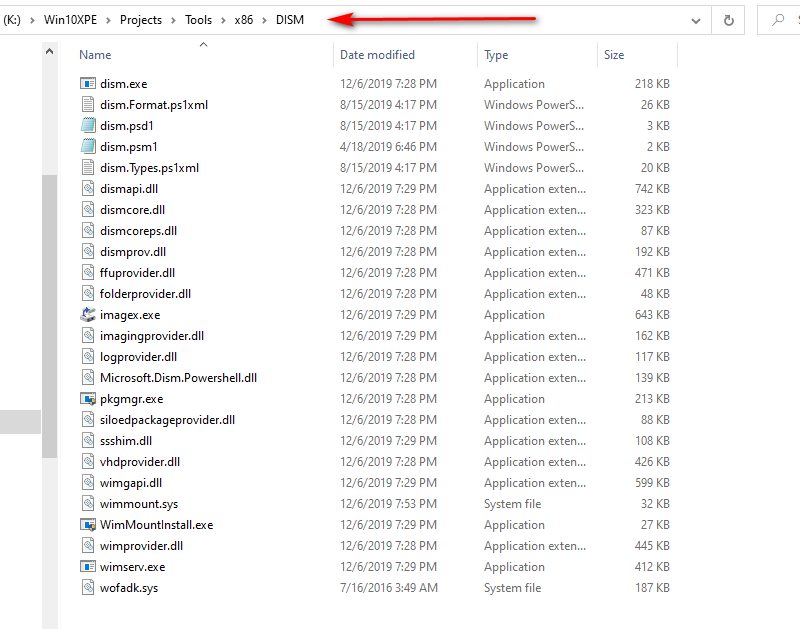Viewport: 800px width, 629px height.
Task: Click the 742 KB size cell
Action: (x=652, y=189)
